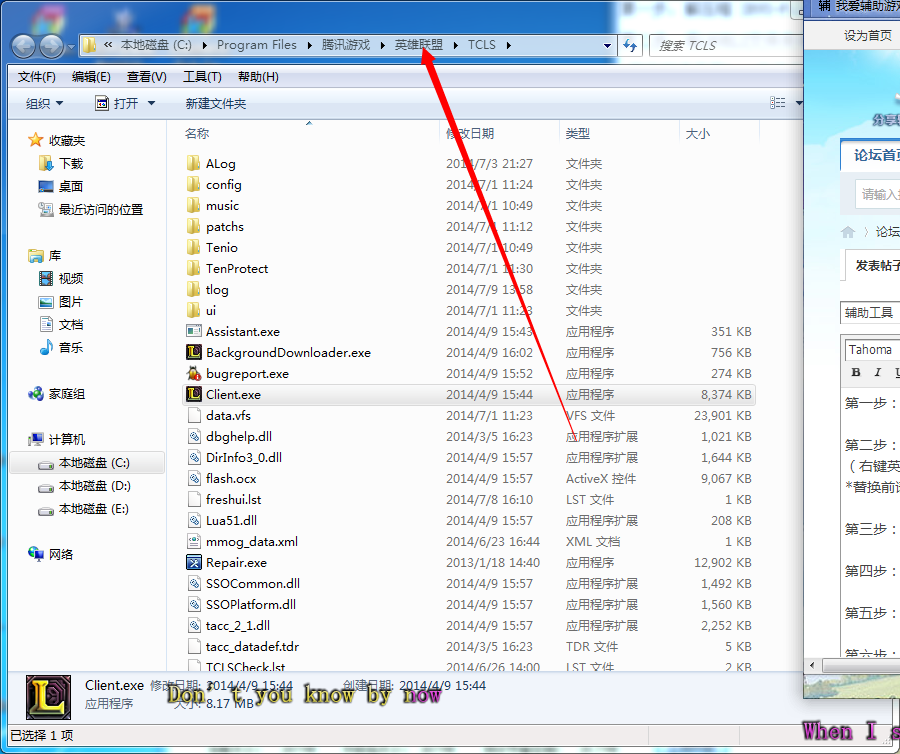900x754 pixels.
Task: Open the address bar history dropdown
Action: (607, 45)
